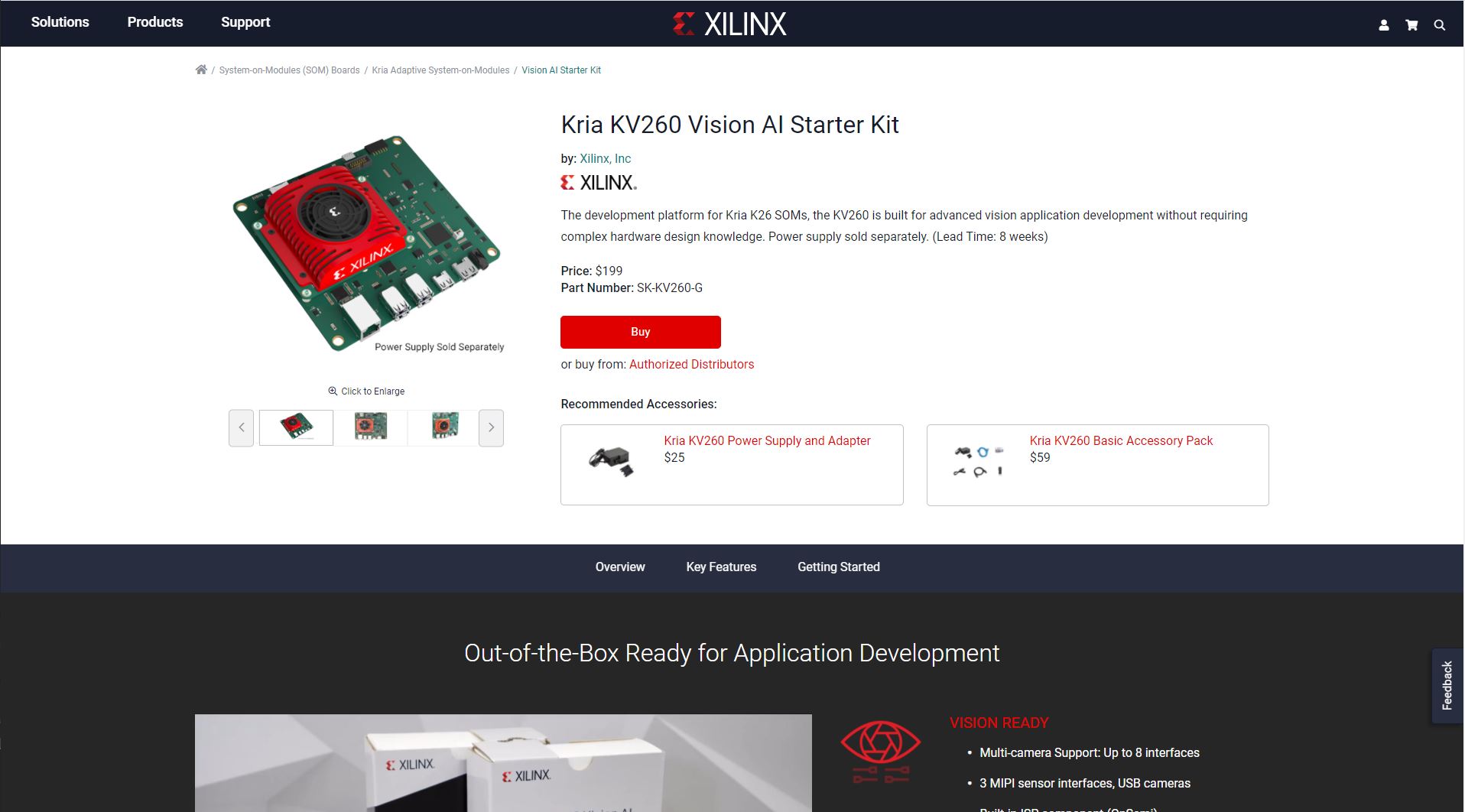This screenshot has width=1465, height=812.
Task: Click the Basic Accessory Pack image
Action: click(x=979, y=461)
